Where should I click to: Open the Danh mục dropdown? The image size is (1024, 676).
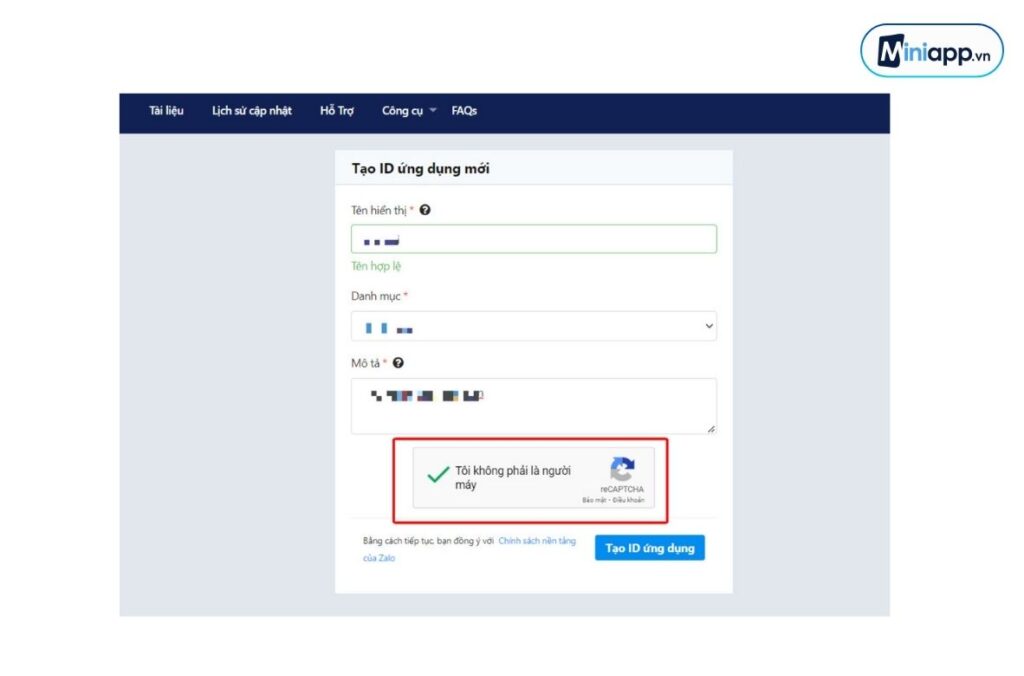pyautogui.click(x=534, y=326)
